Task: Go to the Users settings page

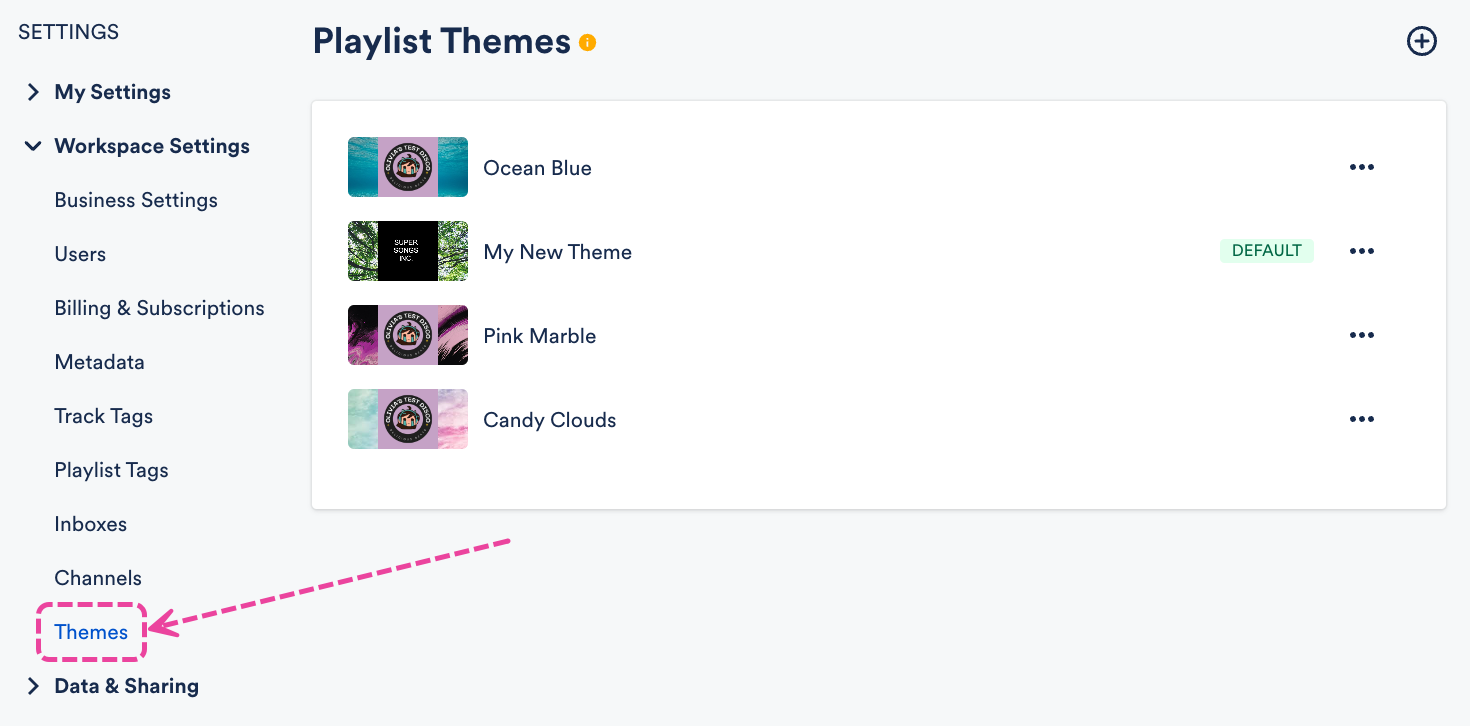Action: pyautogui.click(x=80, y=254)
